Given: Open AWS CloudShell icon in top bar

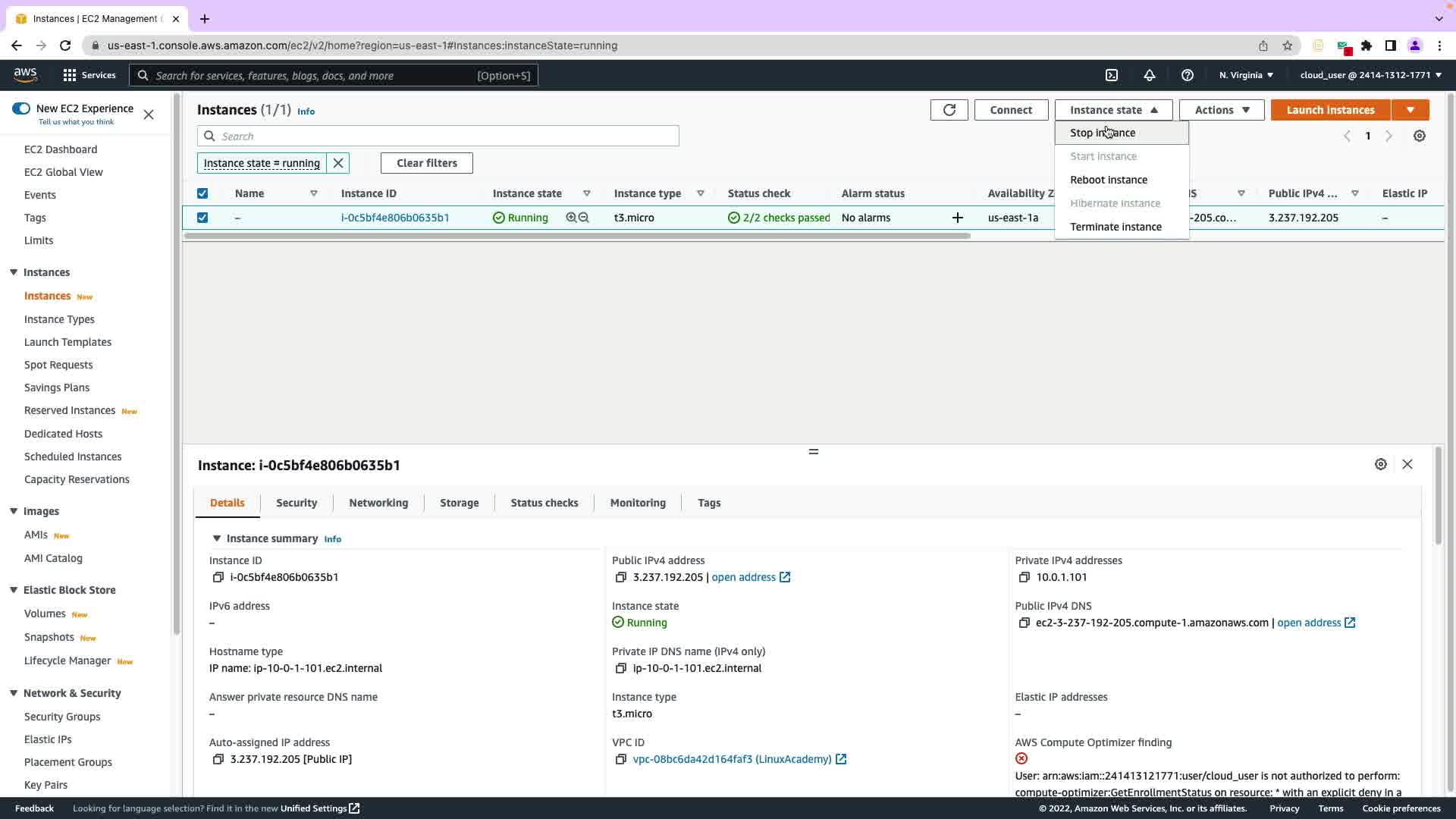Looking at the screenshot, I should tap(1112, 75).
